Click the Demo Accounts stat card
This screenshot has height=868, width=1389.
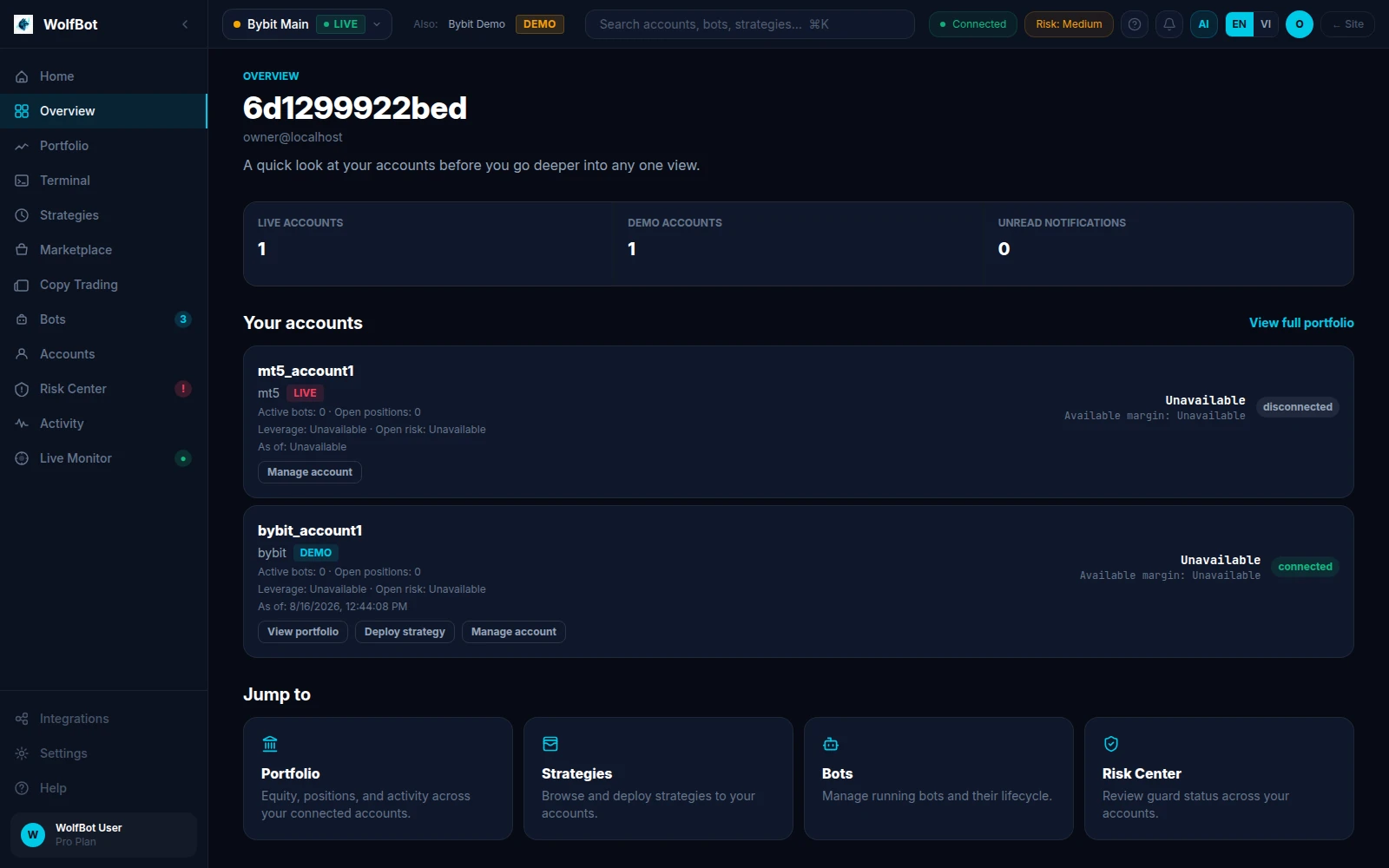point(799,244)
